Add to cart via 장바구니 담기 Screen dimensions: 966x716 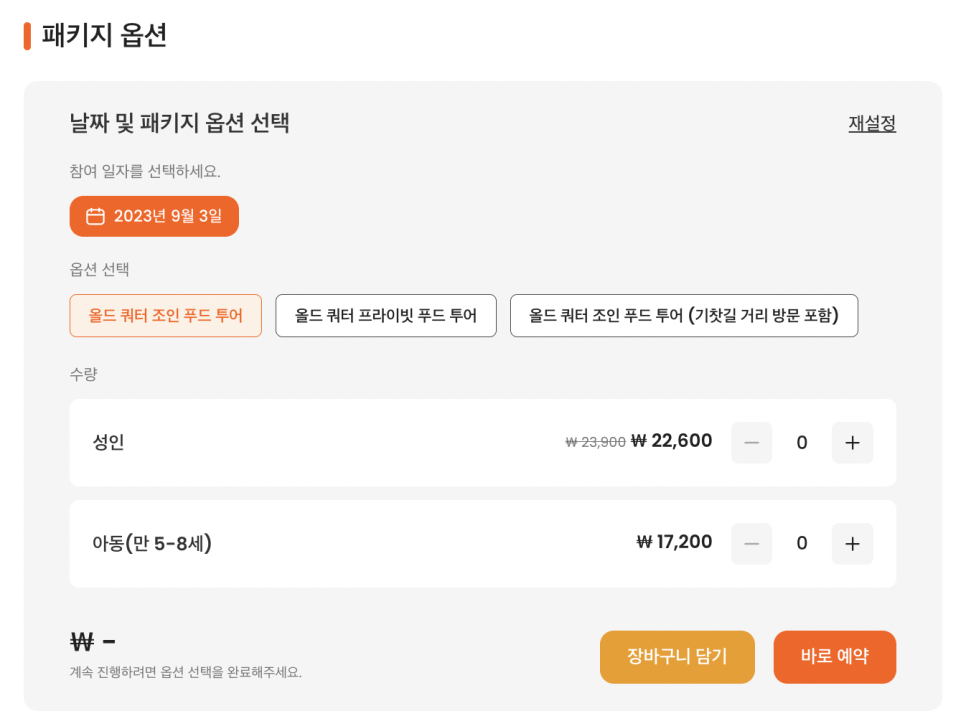[x=677, y=657]
